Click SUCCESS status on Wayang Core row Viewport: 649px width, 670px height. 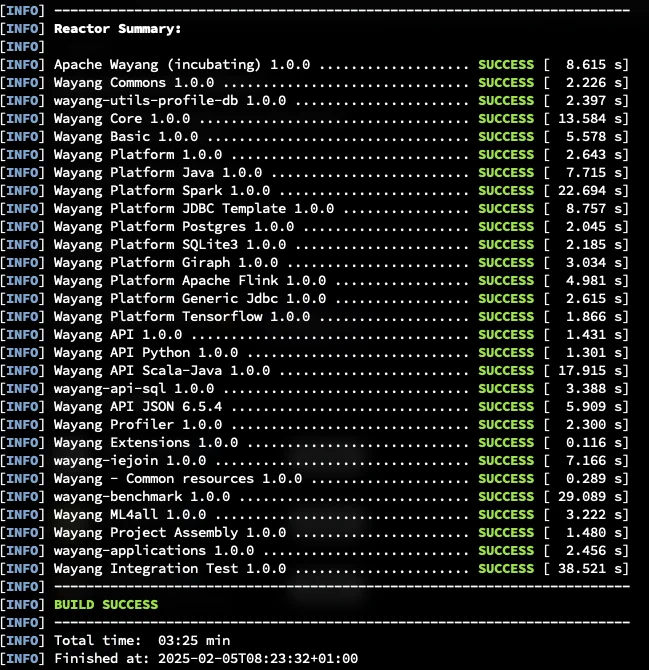pyautogui.click(x=506, y=119)
